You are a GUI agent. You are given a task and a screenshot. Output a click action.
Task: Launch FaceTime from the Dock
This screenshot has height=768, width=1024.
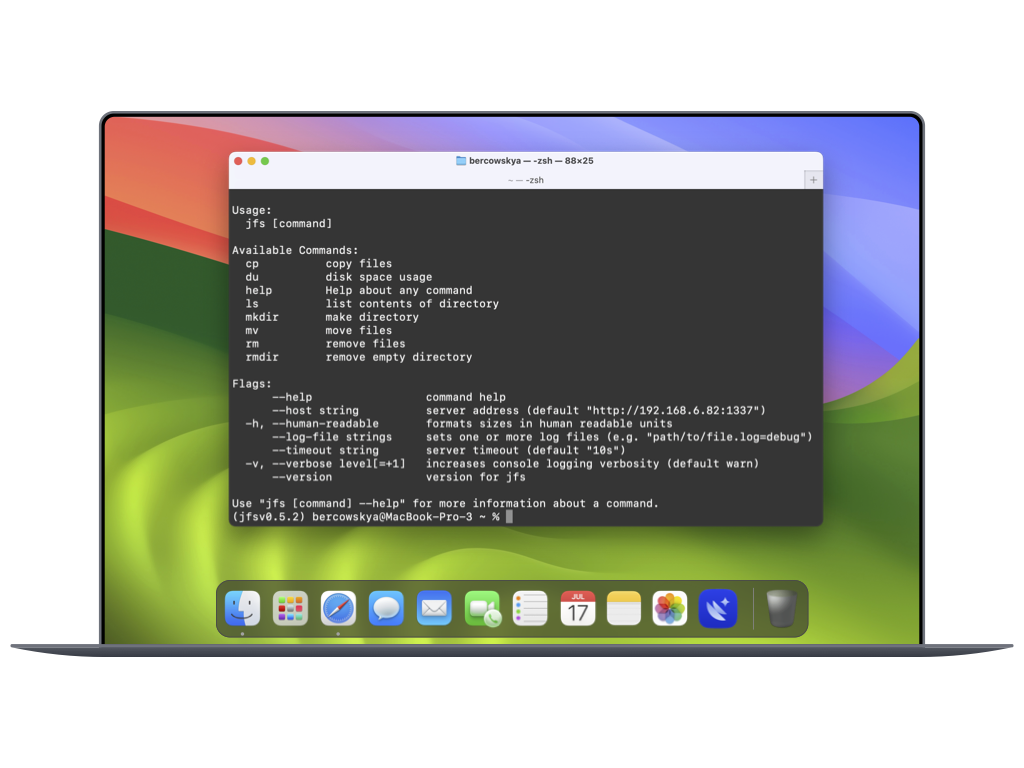[x=482, y=608]
